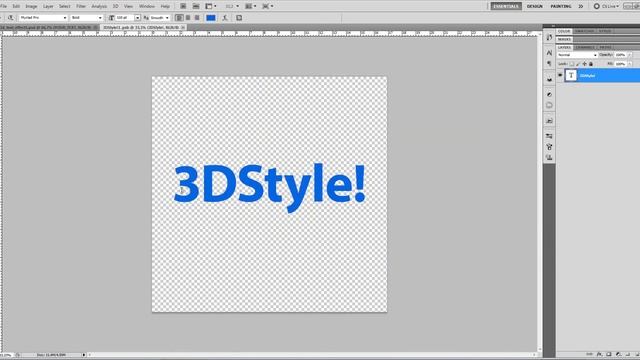Switch to the Color panel tab
Viewport: 640px width, 360px height.
pyautogui.click(x=564, y=31)
